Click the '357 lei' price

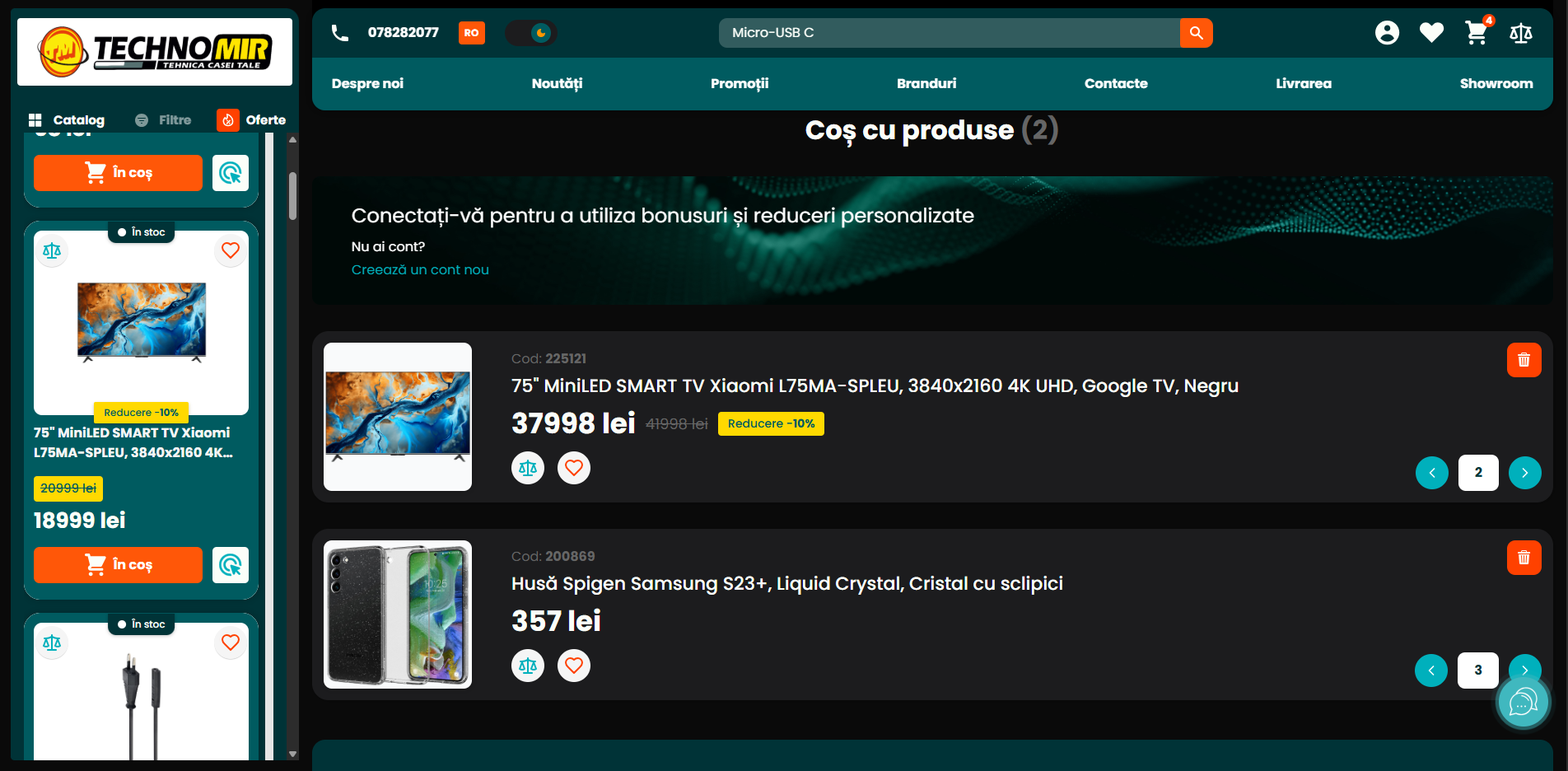pyautogui.click(x=557, y=621)
